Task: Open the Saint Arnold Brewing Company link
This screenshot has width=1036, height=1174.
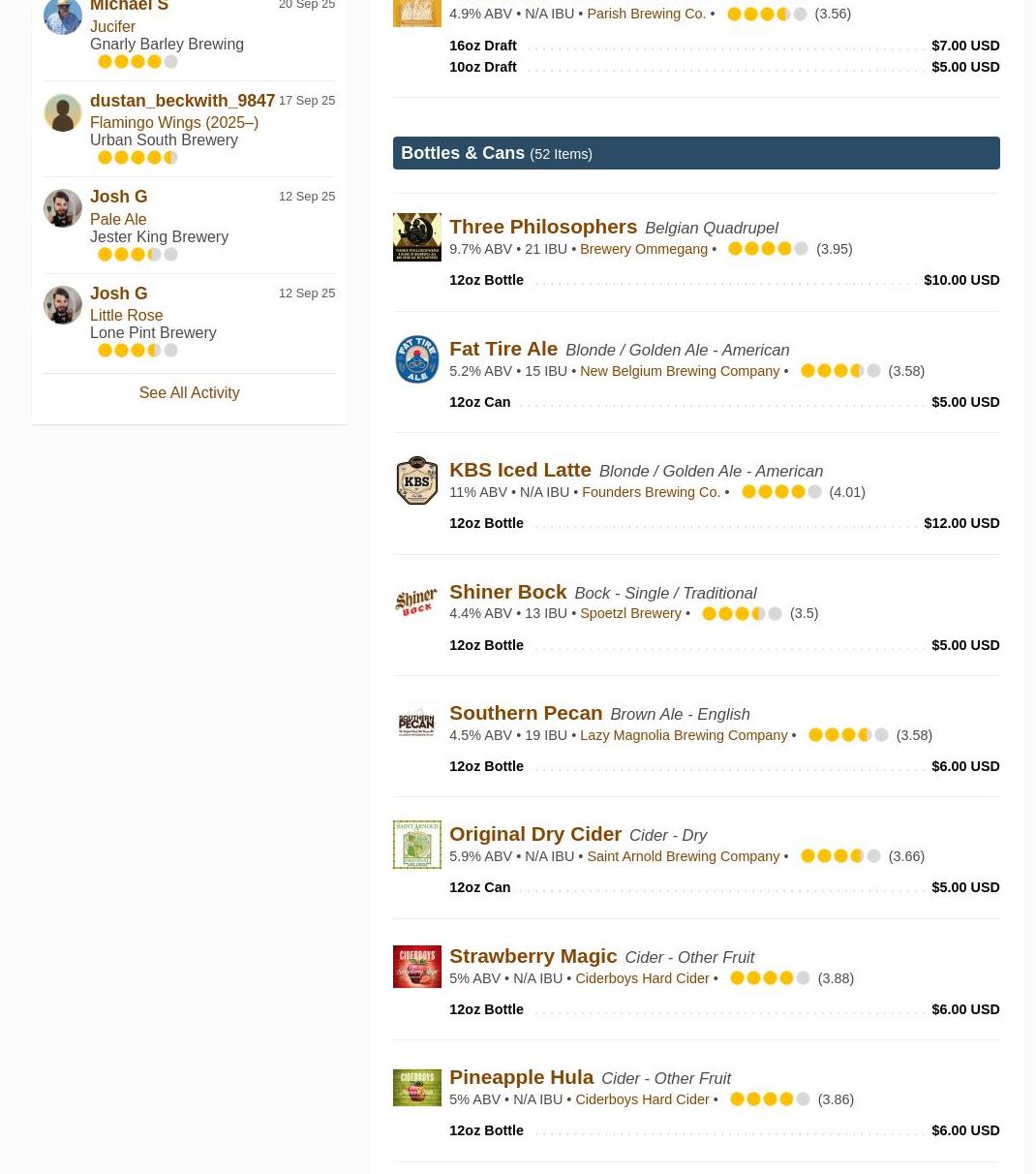Action: pyautogui.click(x=683, y=856)
